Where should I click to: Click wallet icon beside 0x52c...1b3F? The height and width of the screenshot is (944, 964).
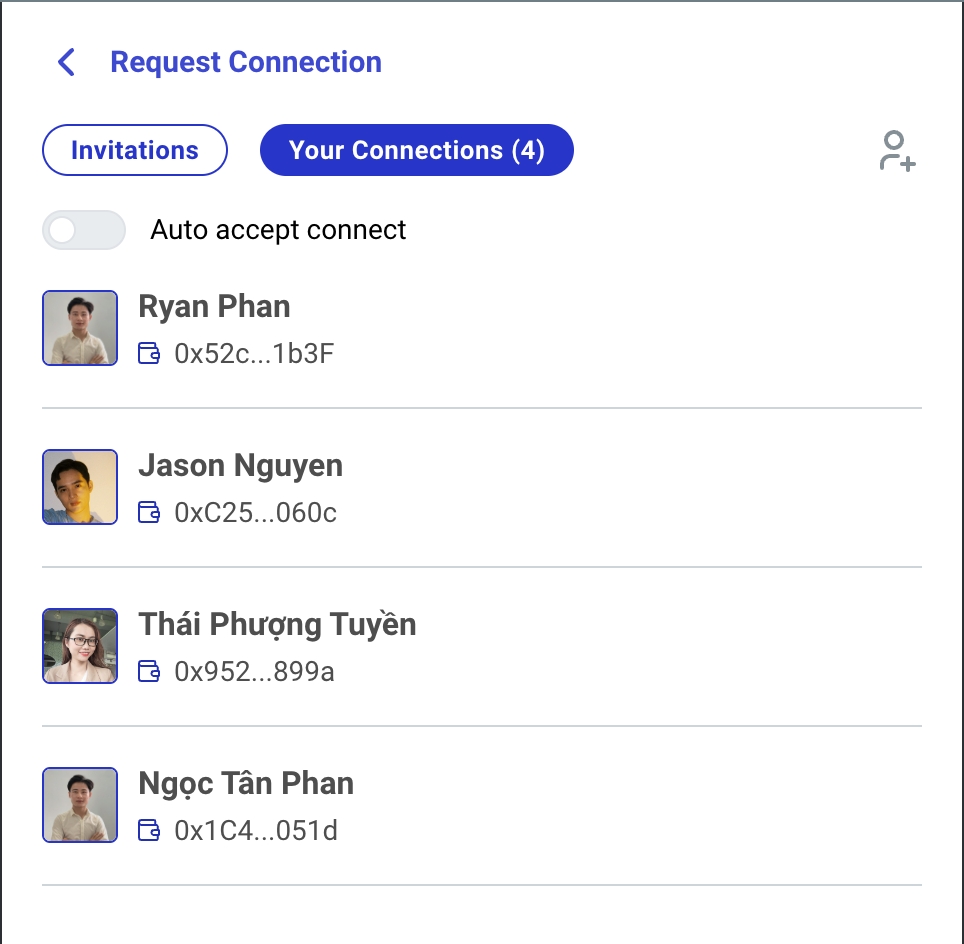[x=149, y=353]
